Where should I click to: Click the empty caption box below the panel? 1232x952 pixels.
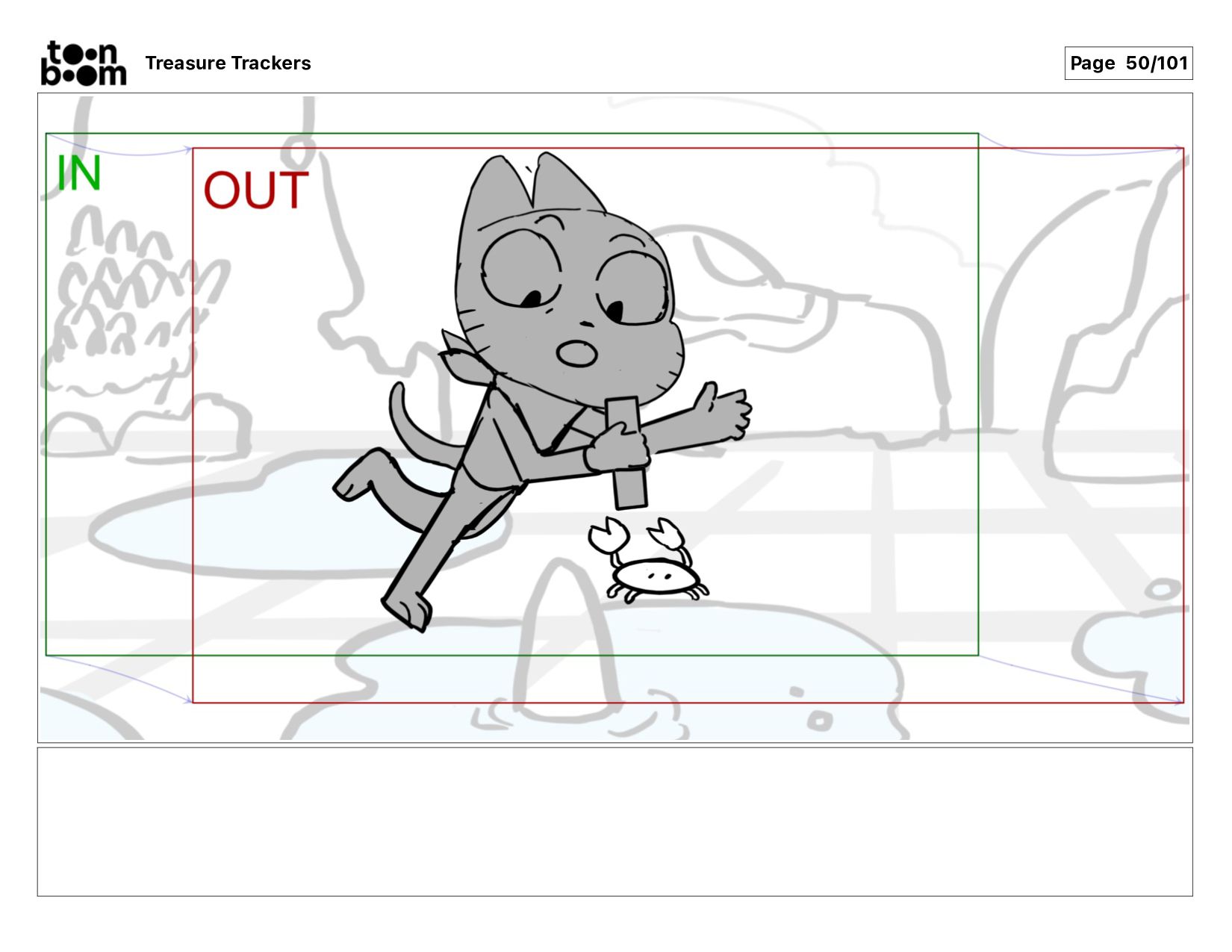[615, 821]
